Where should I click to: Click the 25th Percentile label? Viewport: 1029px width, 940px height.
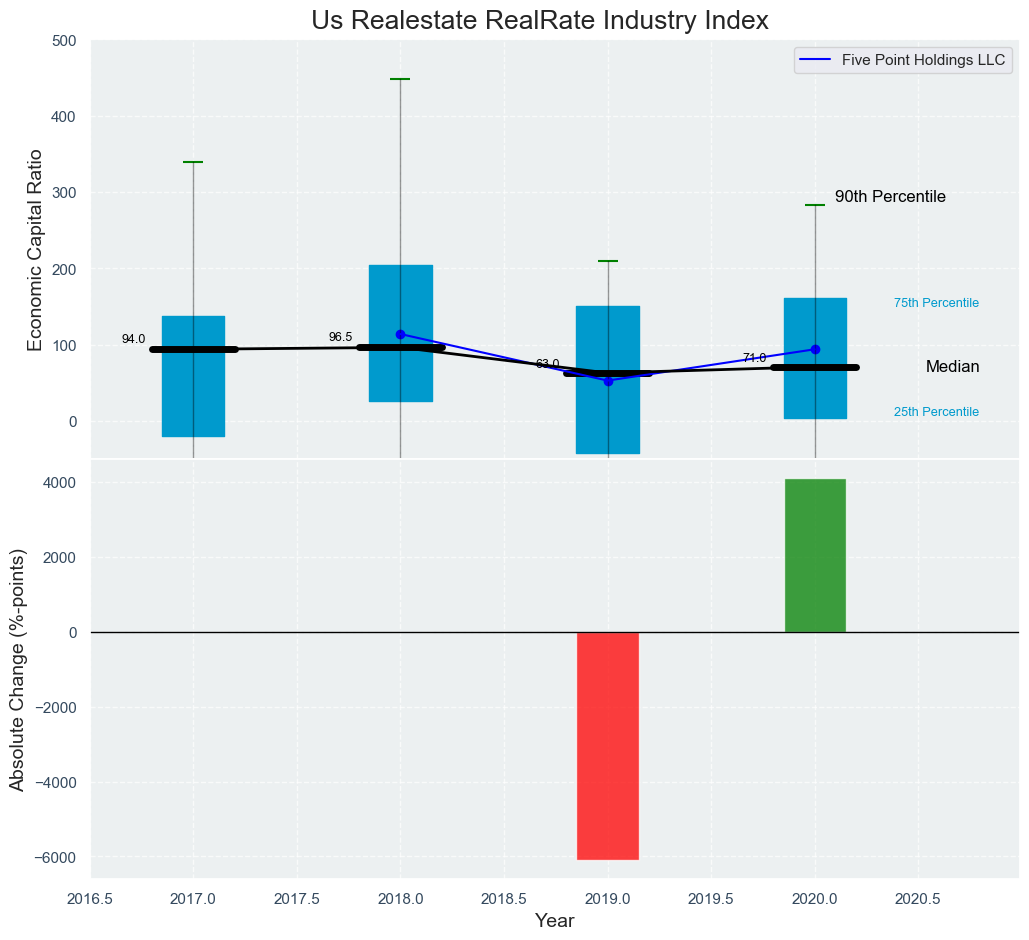click(936, 412)
